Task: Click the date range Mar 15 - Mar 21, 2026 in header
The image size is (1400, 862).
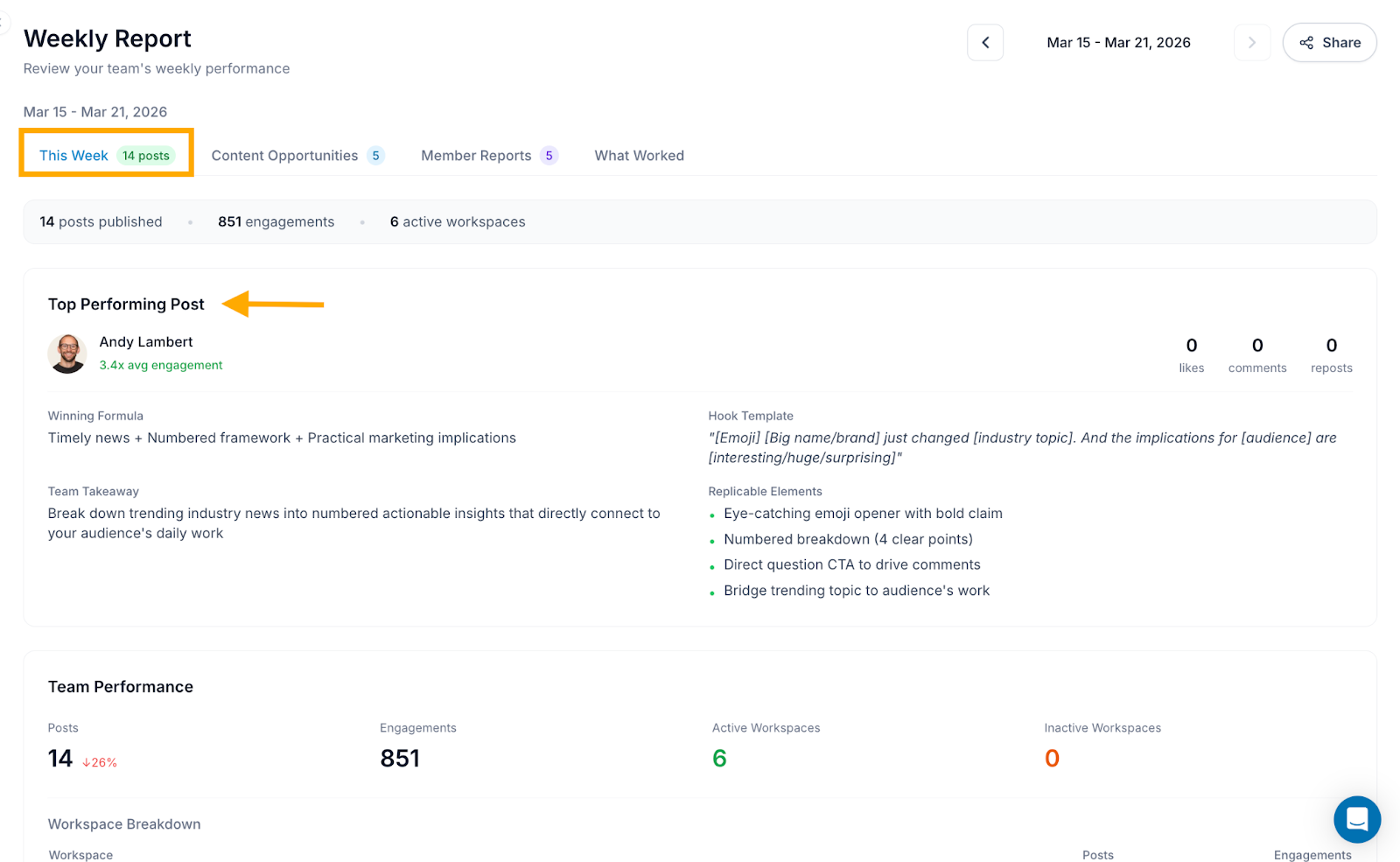Action: pos(1118,42)
